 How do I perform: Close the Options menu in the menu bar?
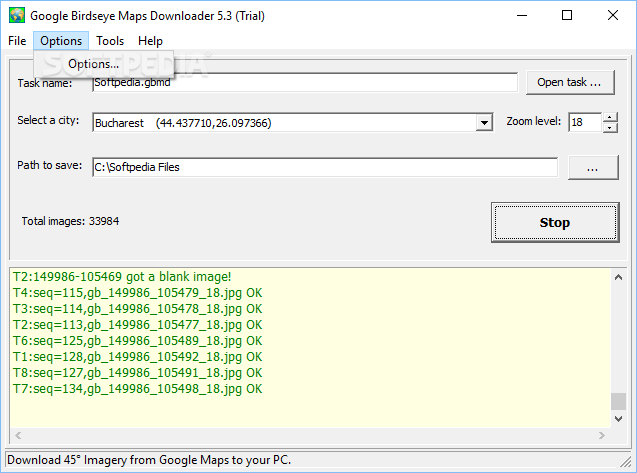coord(61,41)
